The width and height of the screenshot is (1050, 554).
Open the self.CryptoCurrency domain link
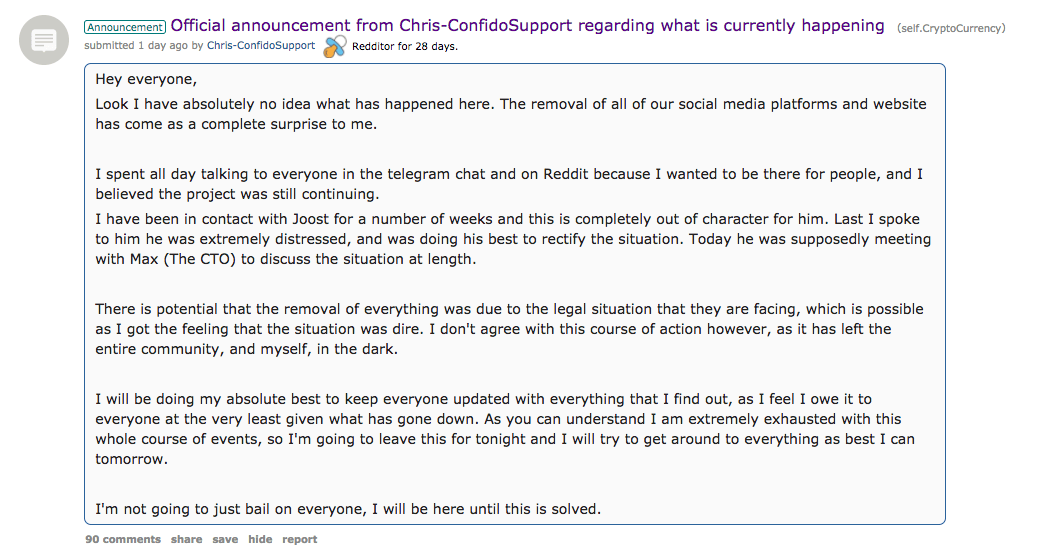pyautogui.click(x=951, y=28)
